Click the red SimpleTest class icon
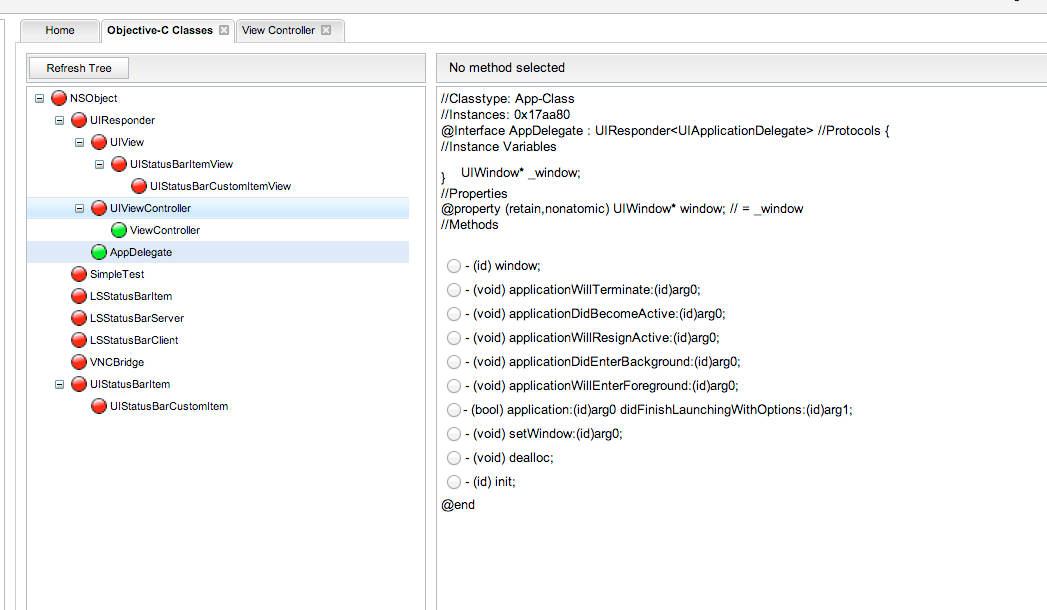1047x610 pixels. tap(79, 274)
